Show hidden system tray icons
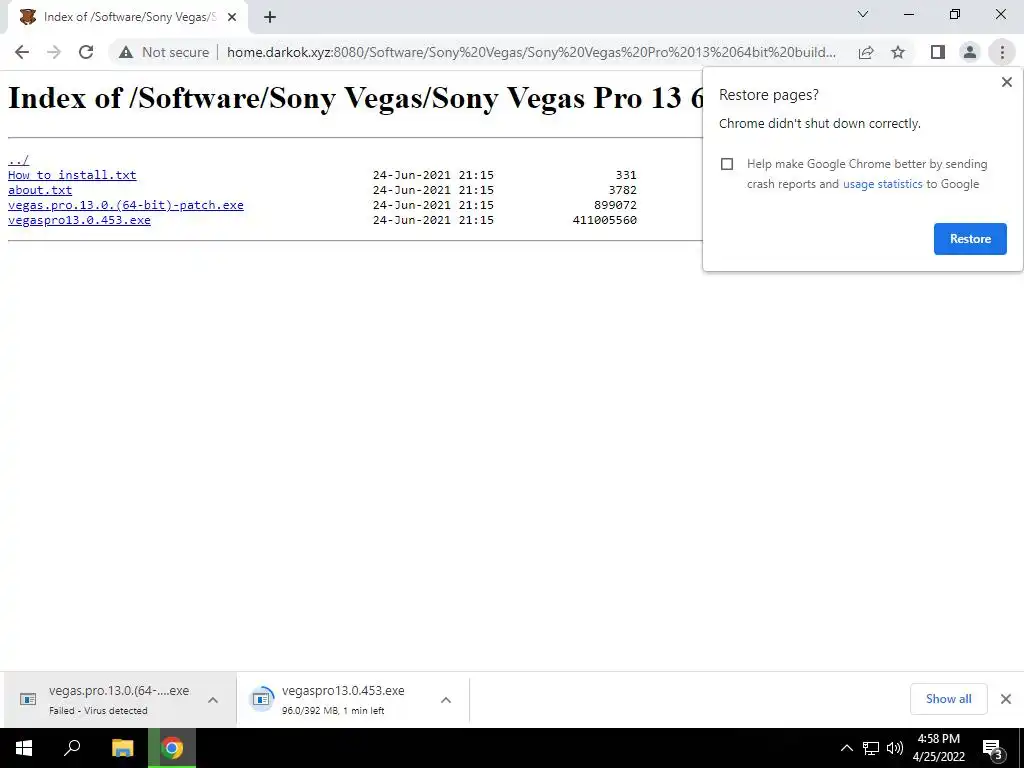Viewport: 1024px width, 768px height. pos(846,748)
